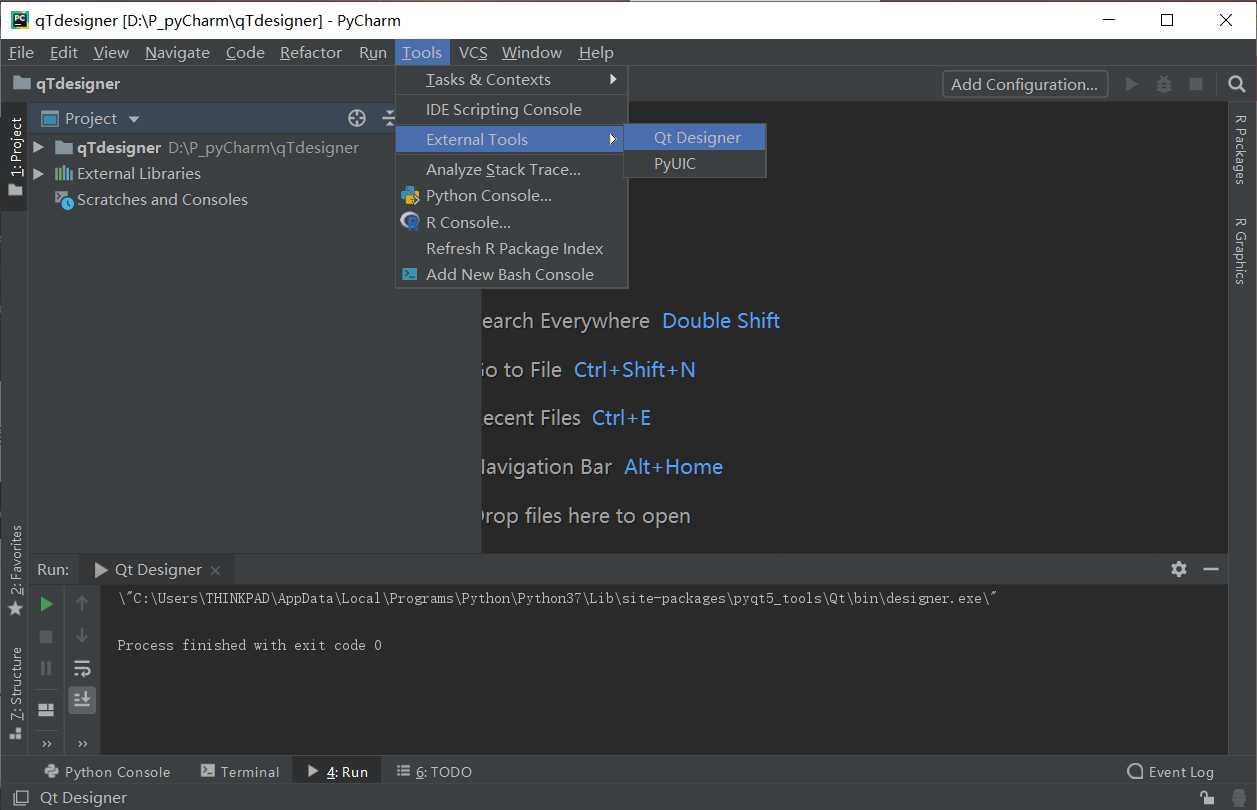
Task: Close the Qt Designer run tab
Action: [x=215, y=570]
